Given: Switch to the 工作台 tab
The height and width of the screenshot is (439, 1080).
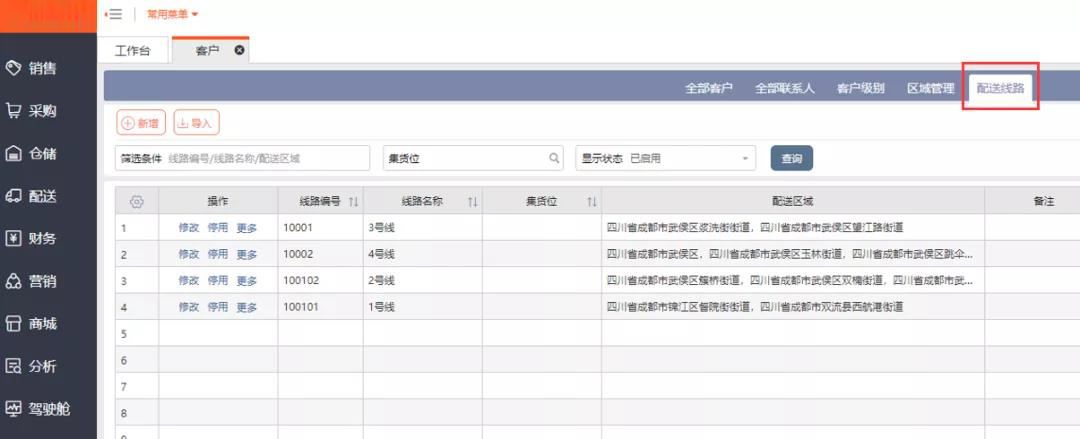Looking at the screenshot, I should click(133, 51).
